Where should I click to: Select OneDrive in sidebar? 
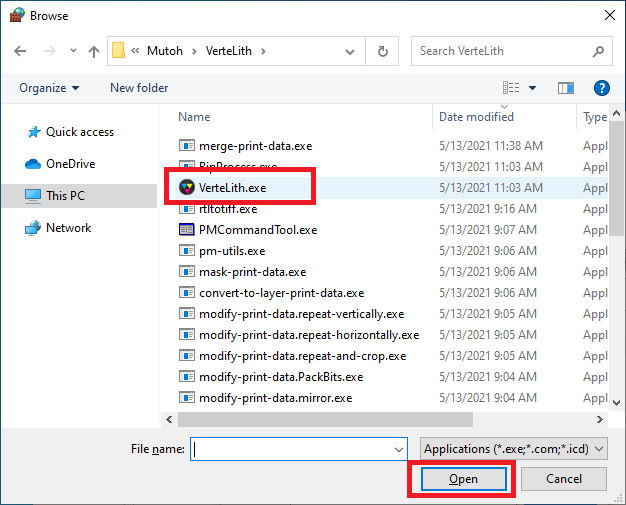coord(71,164)
